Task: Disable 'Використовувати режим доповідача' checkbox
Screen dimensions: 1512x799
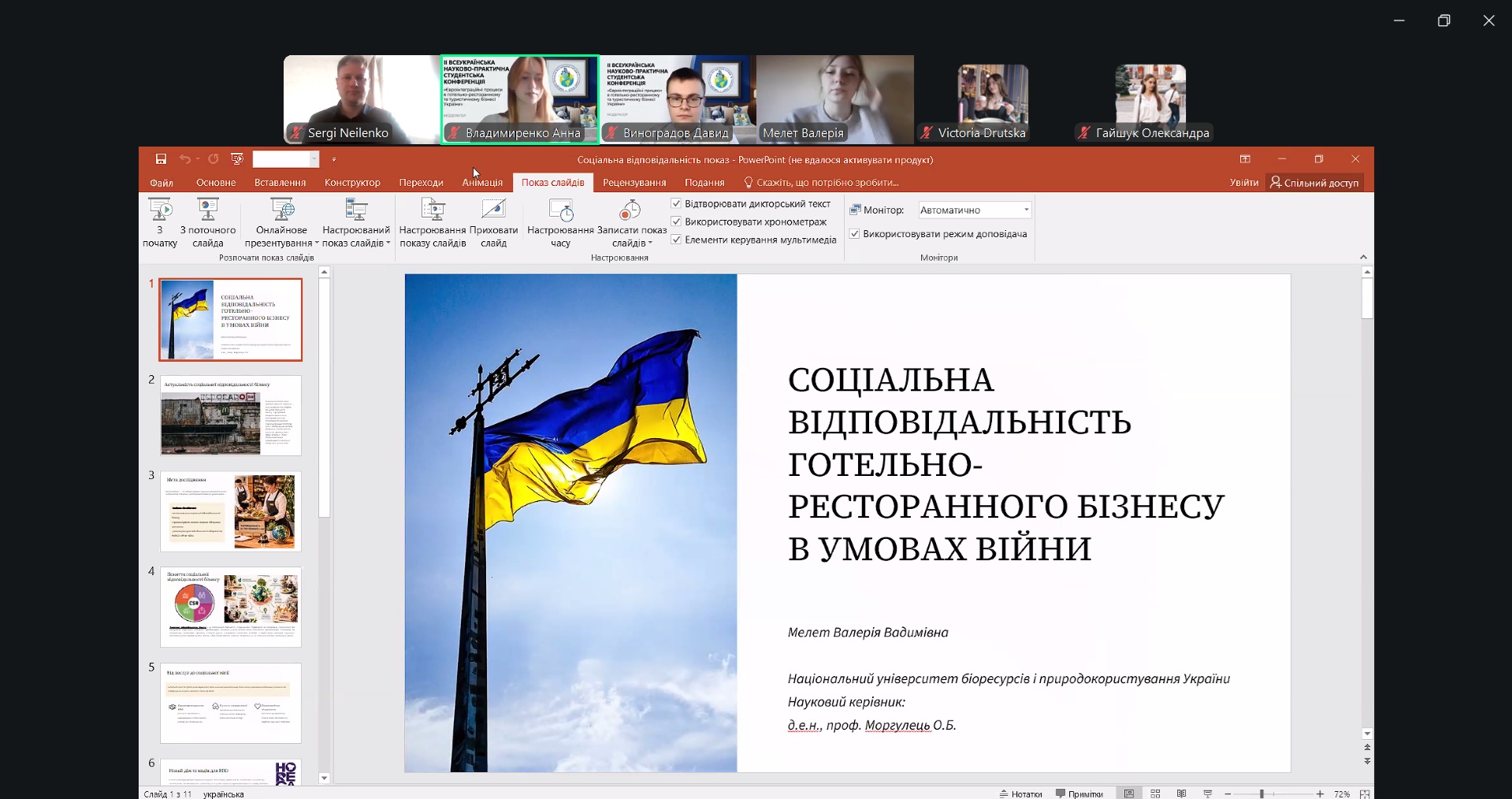Action: point(854,234)
